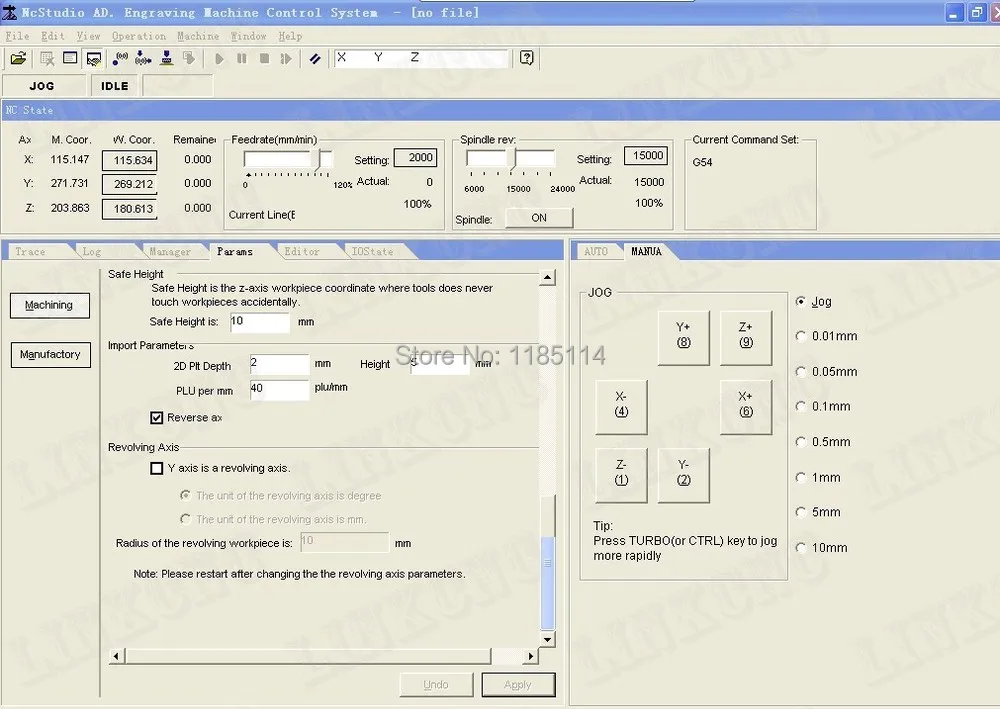1000x709 pixels.
Task: Click the monitor display toolbar icon
Action: [x=94, y=59]
